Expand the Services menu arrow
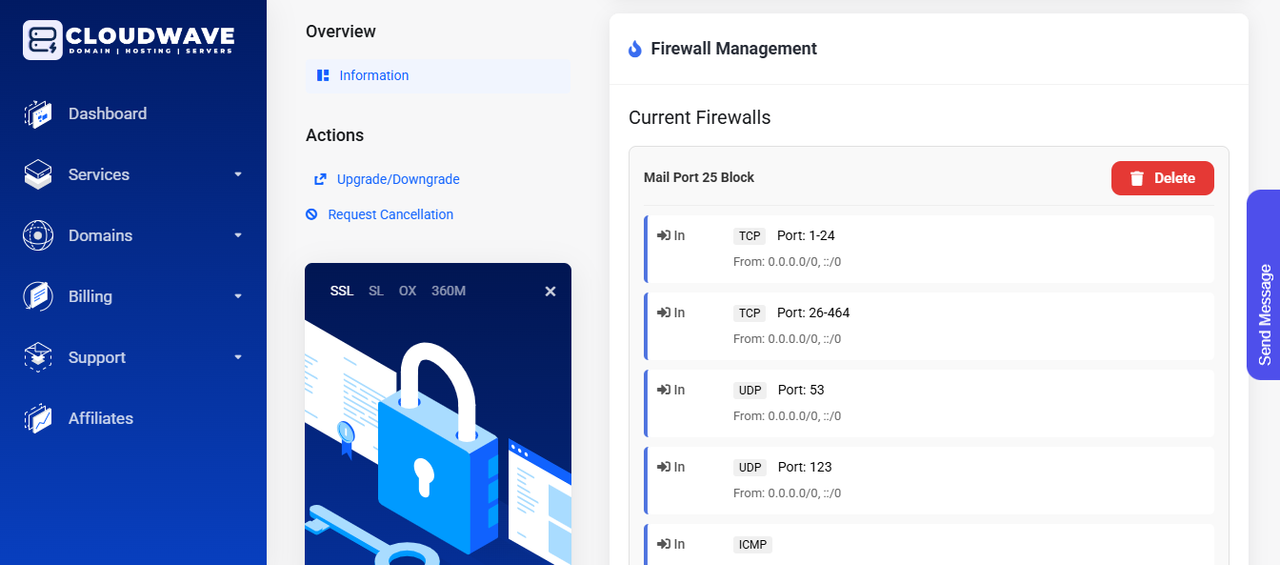 click(238, 174)
